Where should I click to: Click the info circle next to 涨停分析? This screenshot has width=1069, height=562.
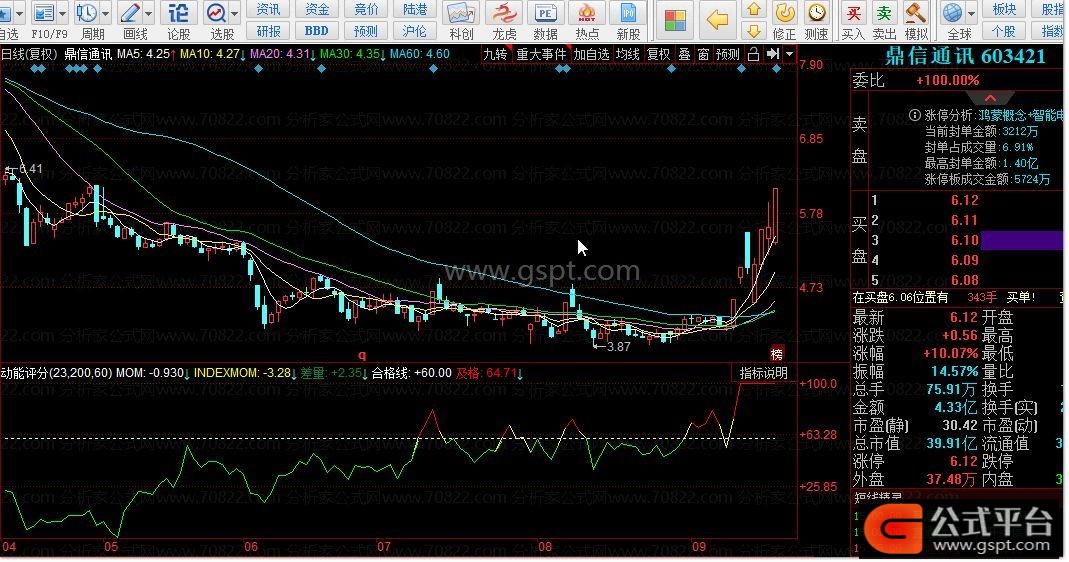pos(915,115)
